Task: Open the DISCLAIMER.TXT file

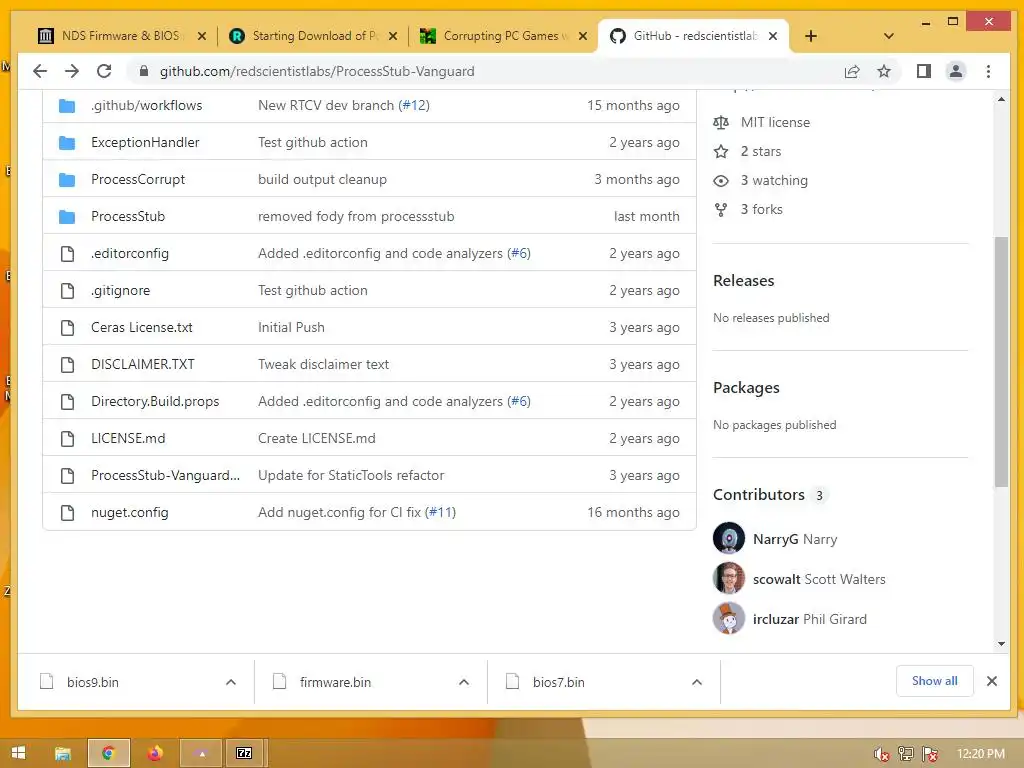Action: click(x=142, y=364)
